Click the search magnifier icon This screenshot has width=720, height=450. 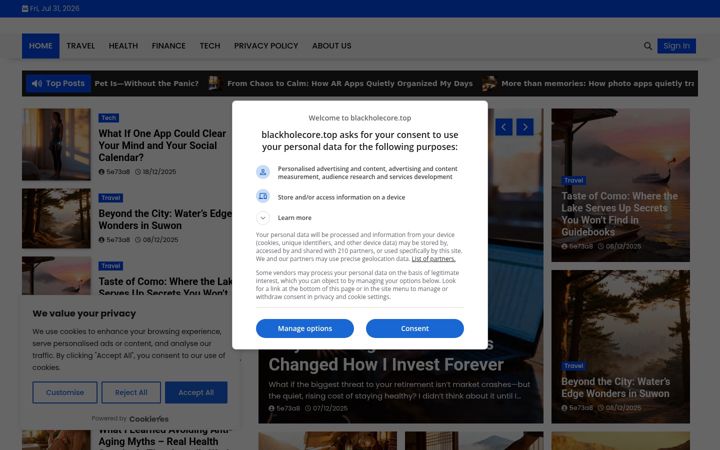(x=647, y=46)
